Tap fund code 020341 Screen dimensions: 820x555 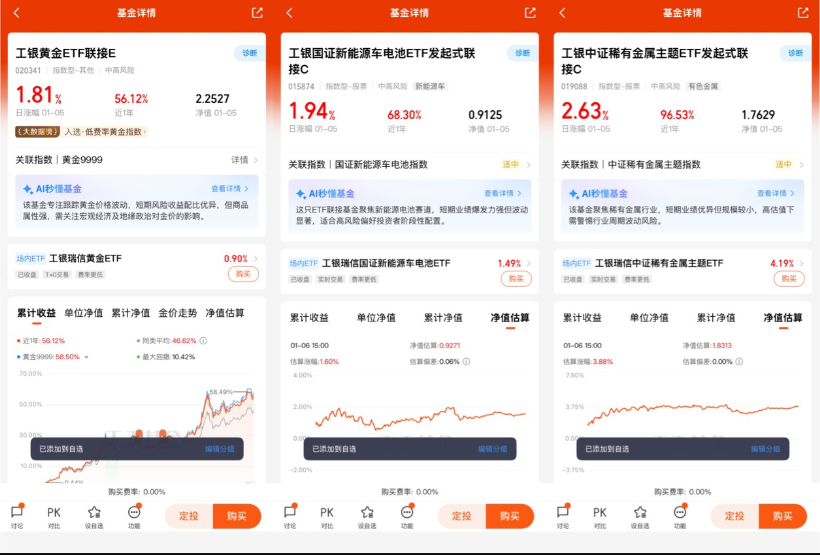(28, 70)
